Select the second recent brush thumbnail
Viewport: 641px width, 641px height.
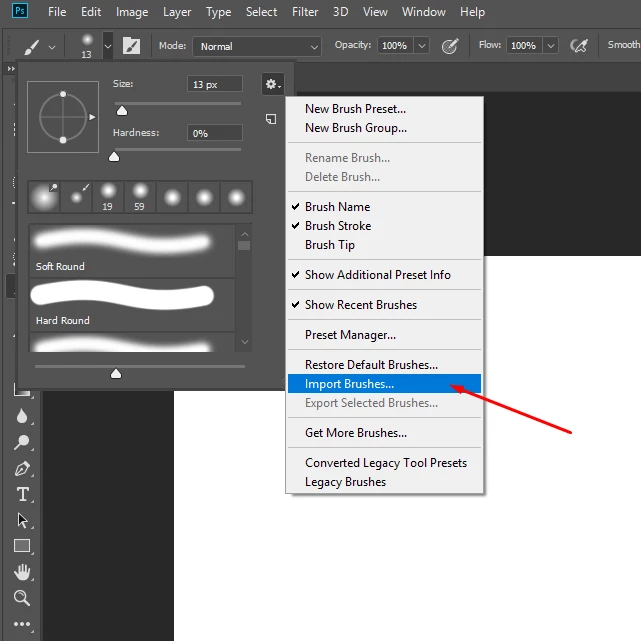point(76,197)
